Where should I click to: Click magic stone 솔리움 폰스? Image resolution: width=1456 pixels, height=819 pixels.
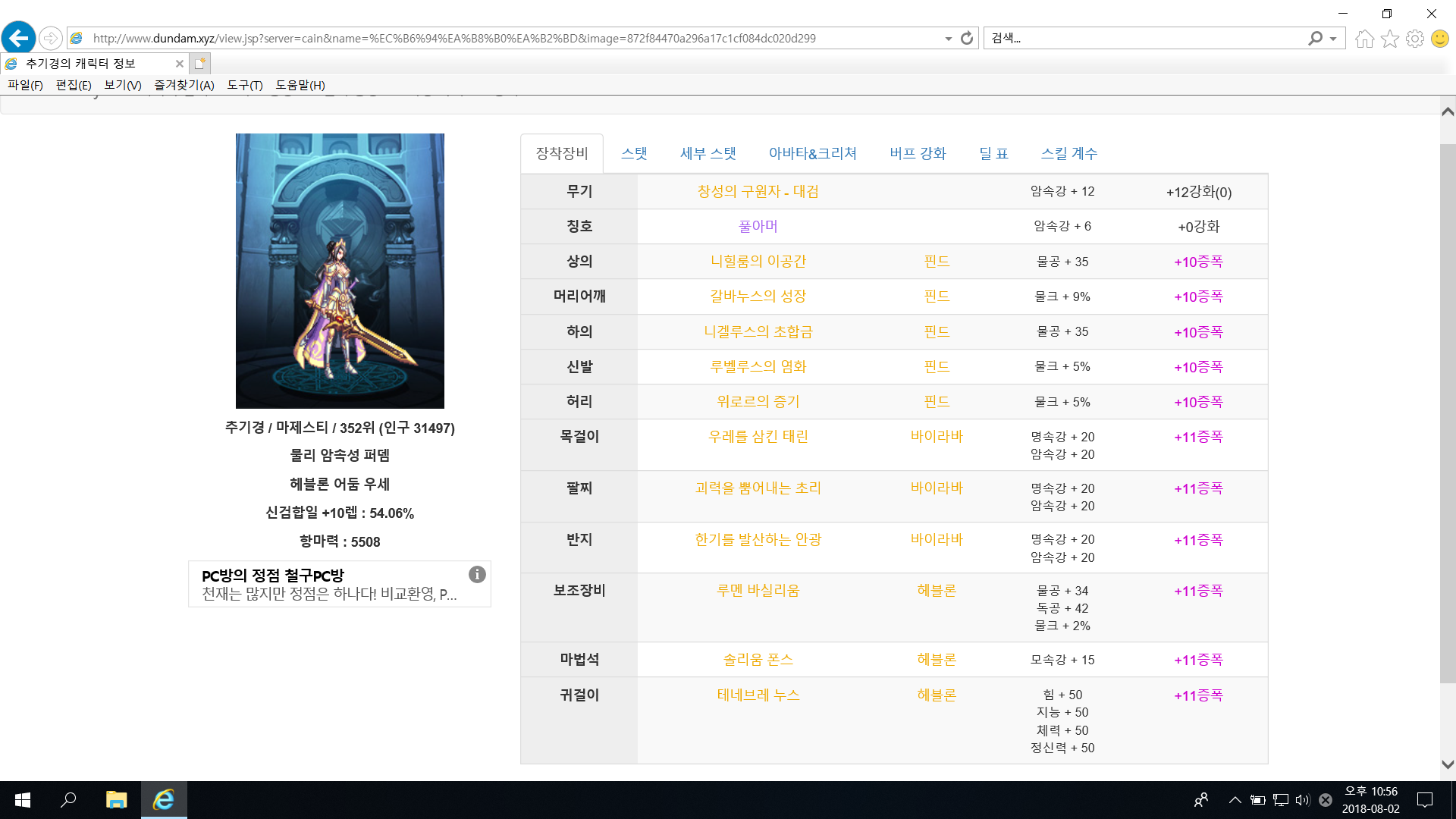tap(758, 659)
